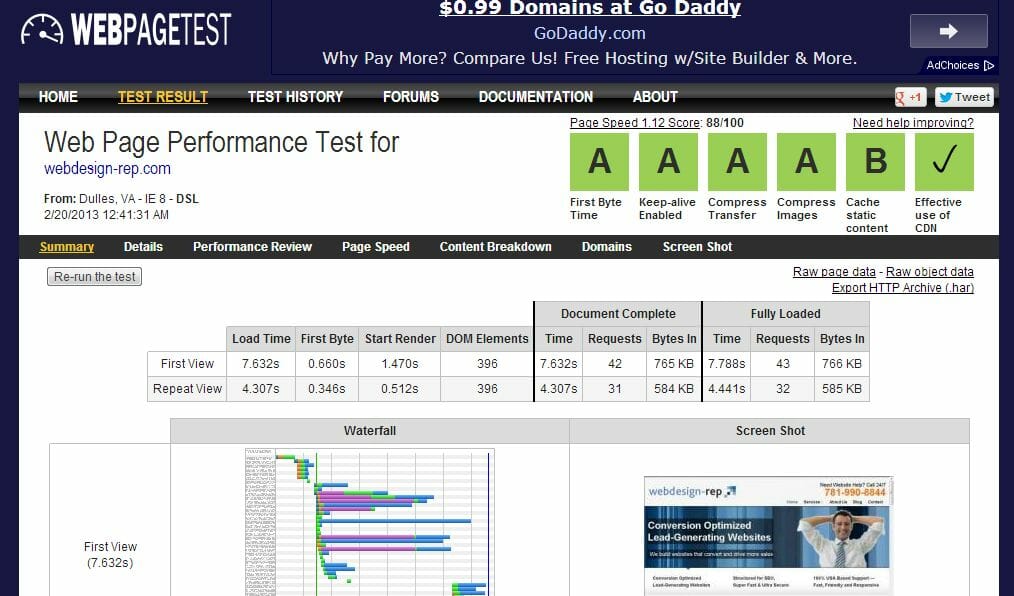1014x596 pixels.
Task: Open the Page Speed tab
Action: coord(376,247)
